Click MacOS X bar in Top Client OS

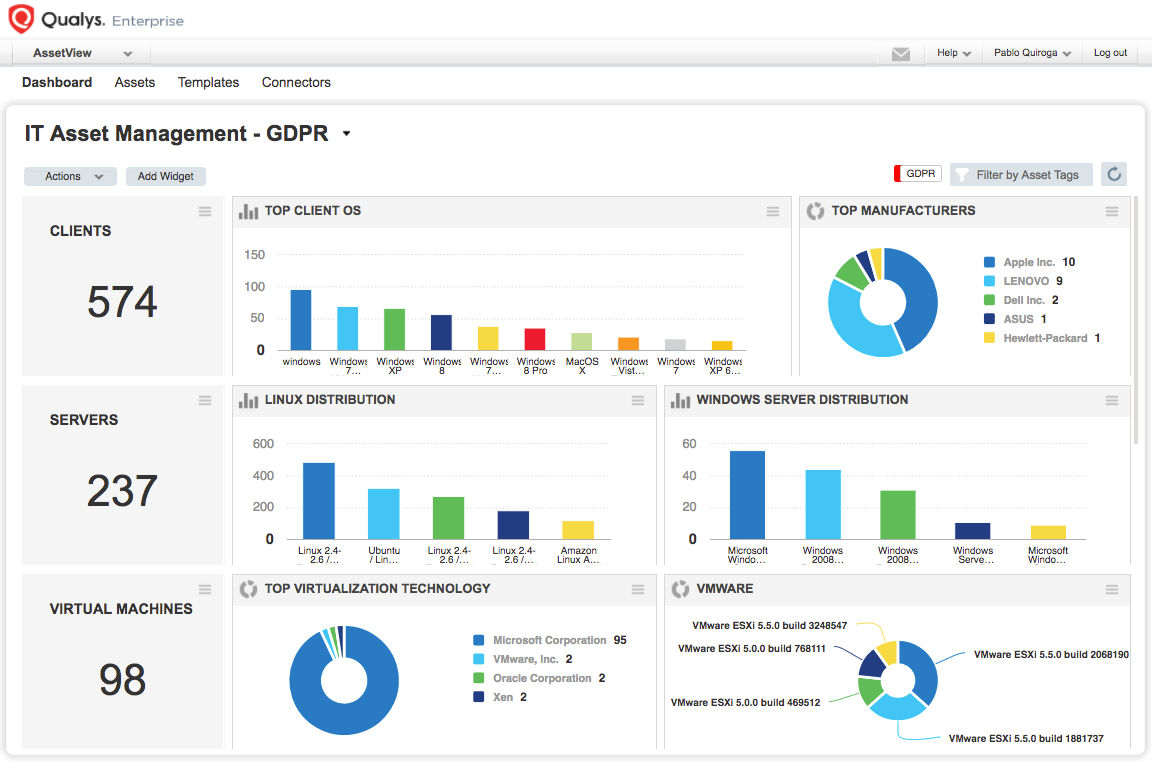point(581,342)
